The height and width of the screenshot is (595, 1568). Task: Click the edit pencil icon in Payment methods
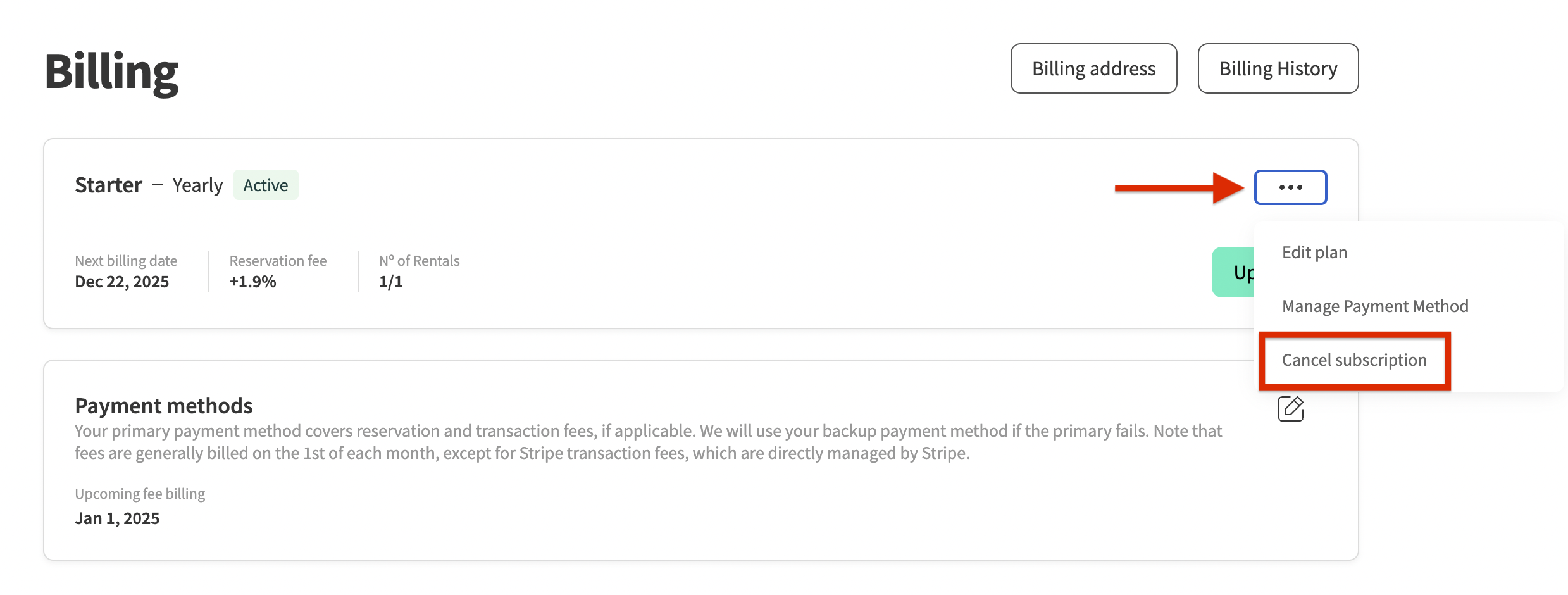[x=1290, y=409]
